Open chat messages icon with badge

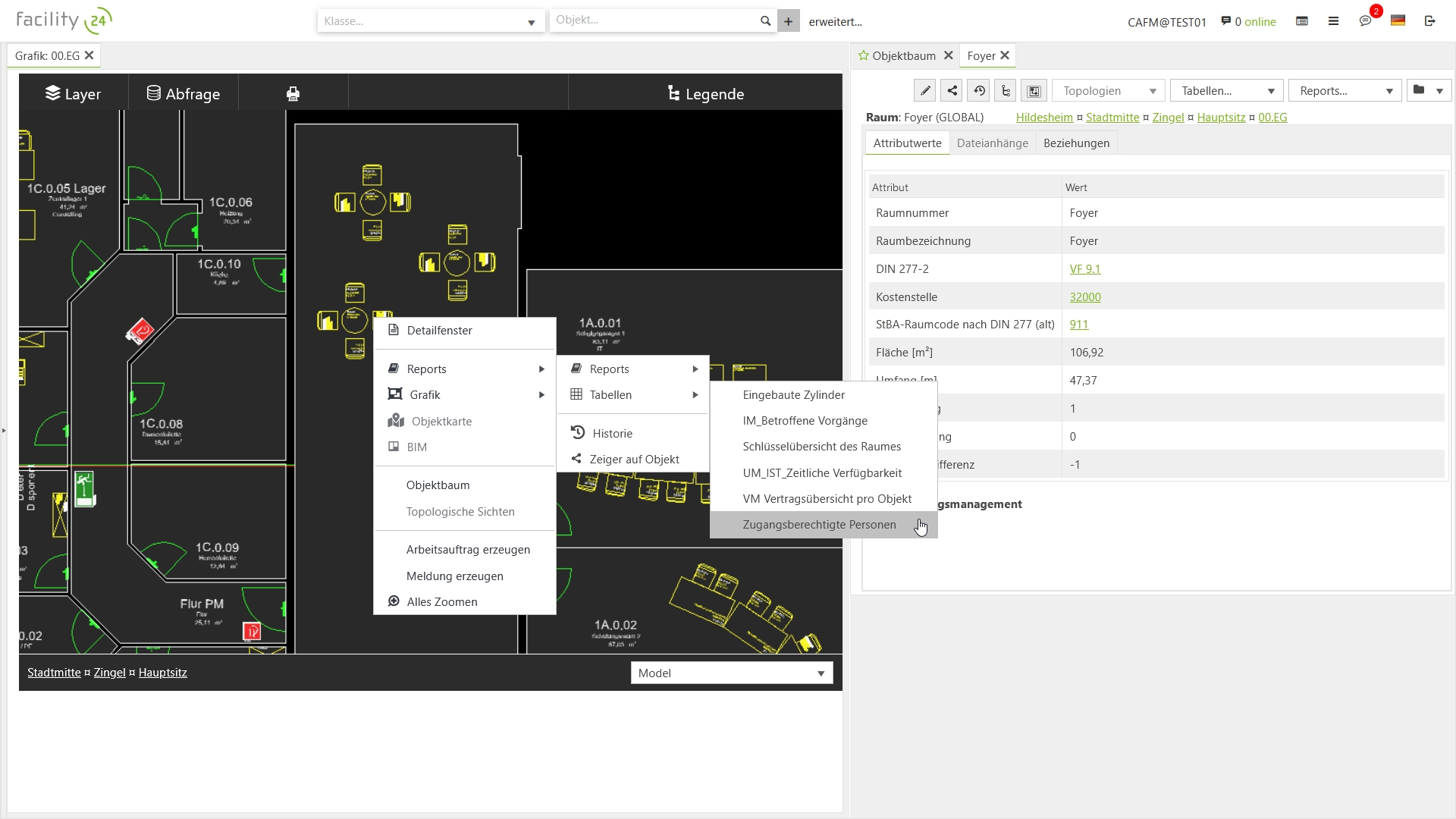pos(1366,21)
